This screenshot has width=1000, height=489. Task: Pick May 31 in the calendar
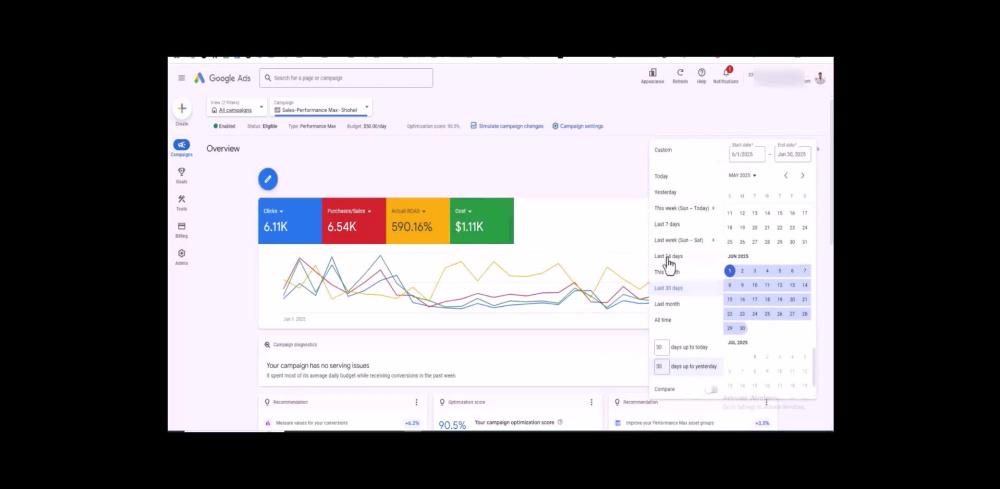tap(805, 242)
